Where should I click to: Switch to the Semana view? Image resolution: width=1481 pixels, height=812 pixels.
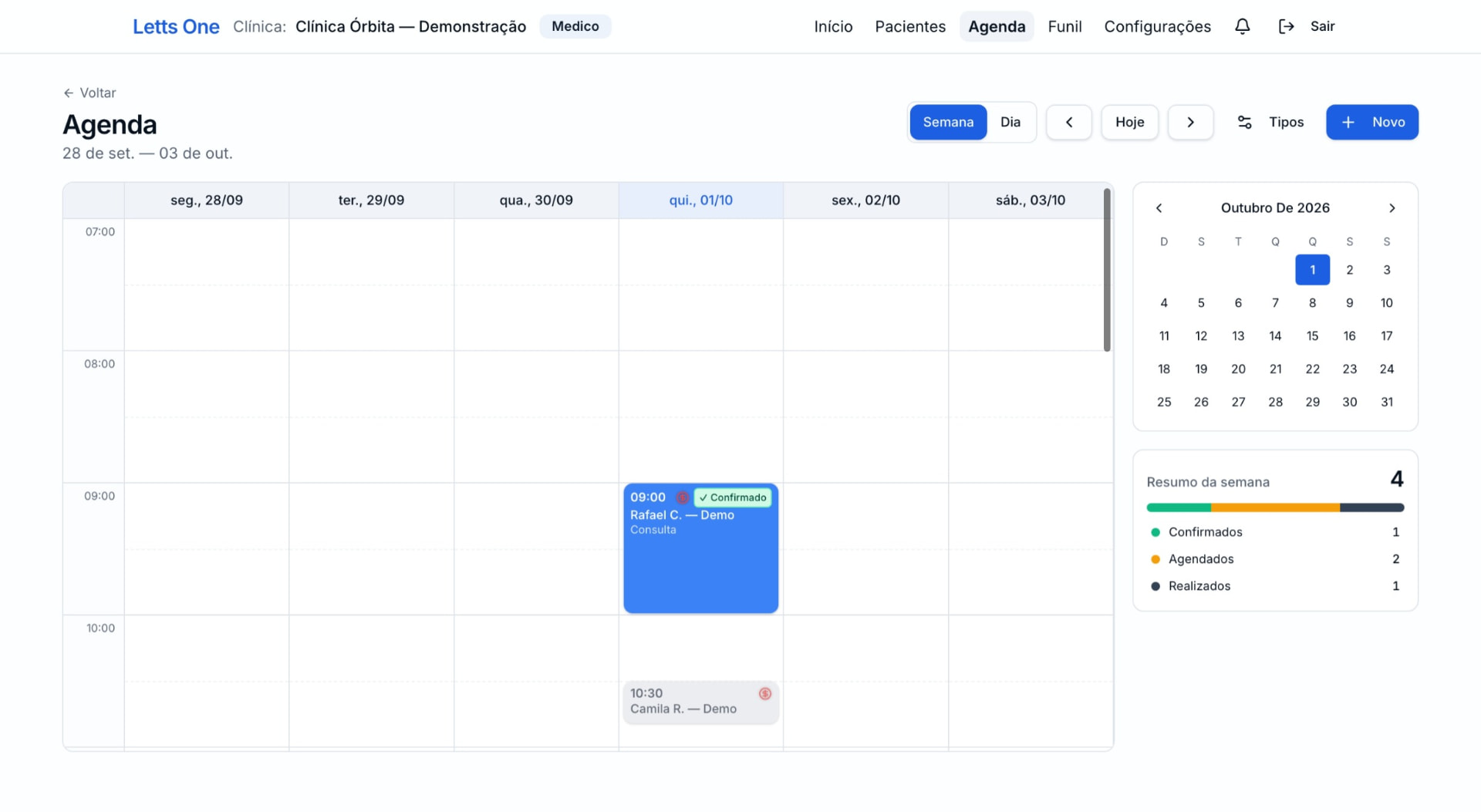pos(948,122)
